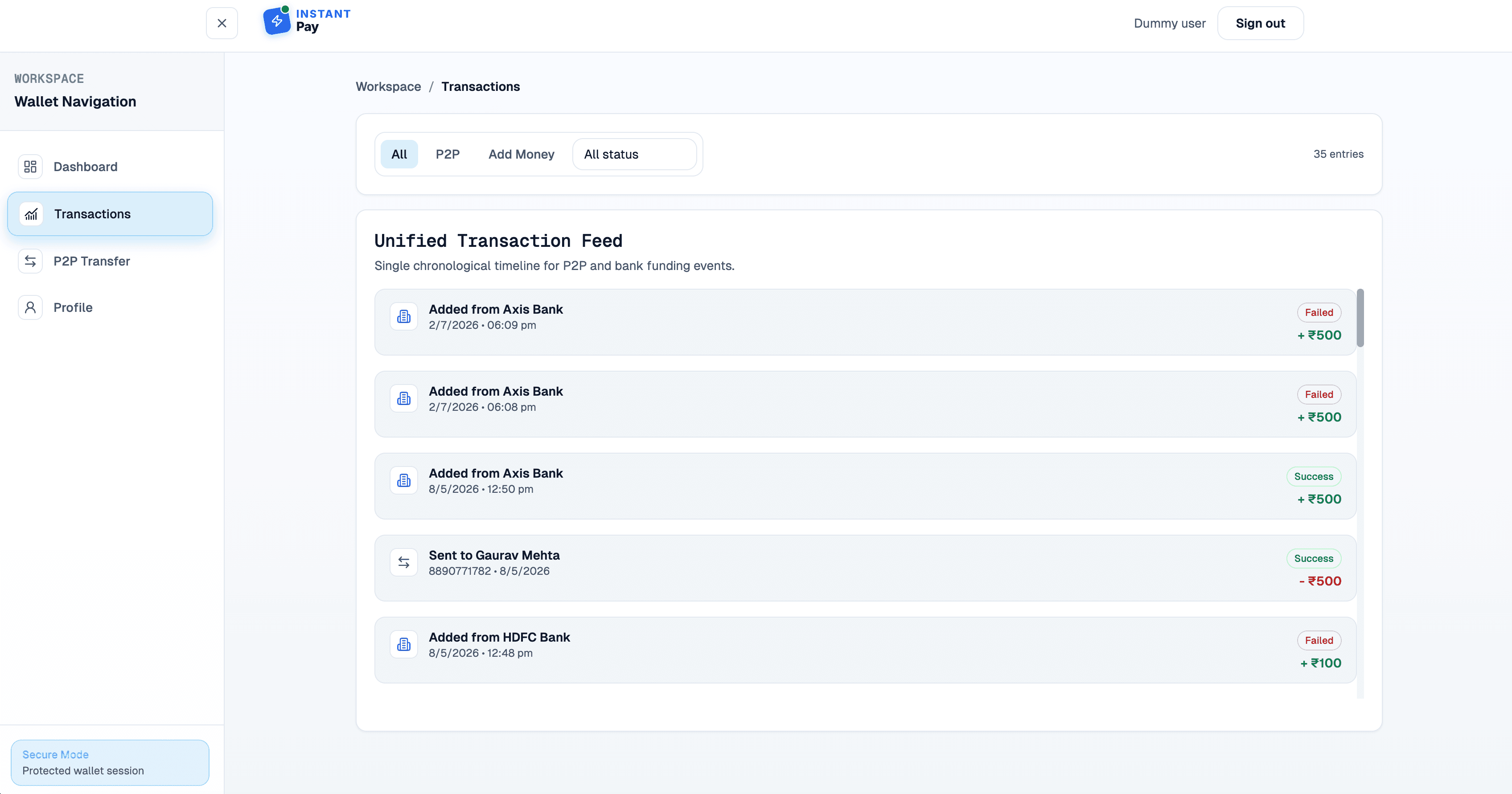Click bank icon of Axis Bank 06:09 pm entry

click(404, 317)
